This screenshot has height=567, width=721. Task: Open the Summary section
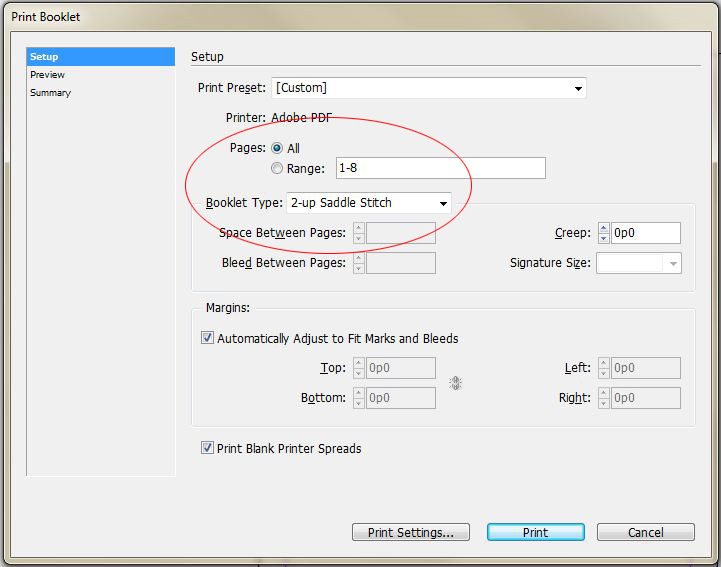(50, 93)
